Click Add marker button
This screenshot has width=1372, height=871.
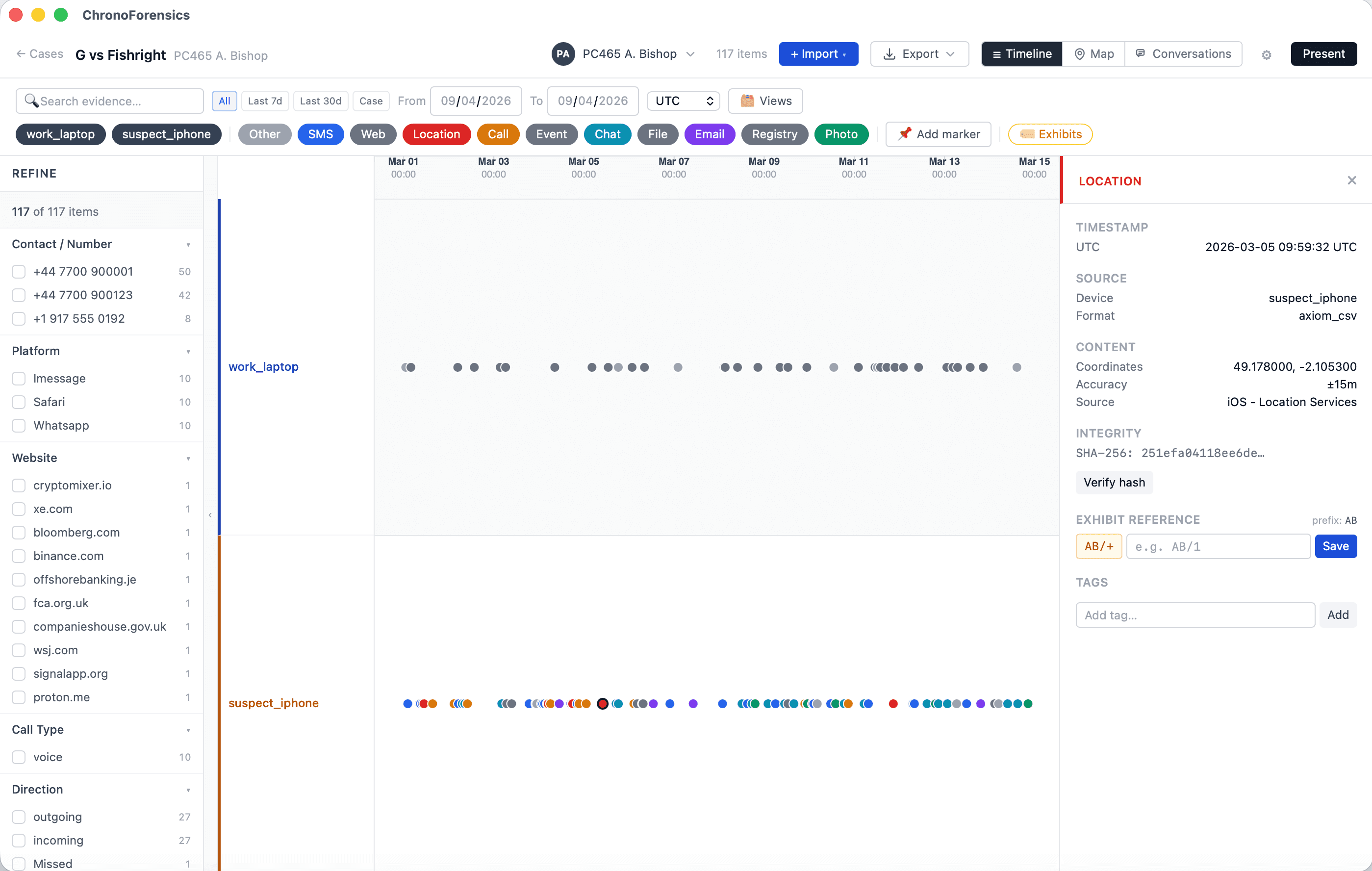click(939, 134)
